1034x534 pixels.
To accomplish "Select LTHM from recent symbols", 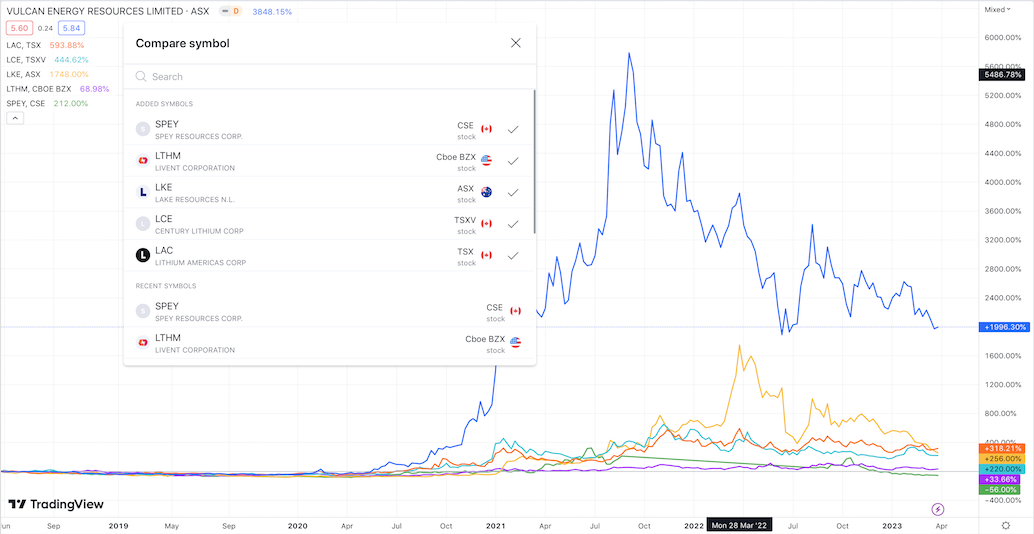I will (x=328, y=344).
